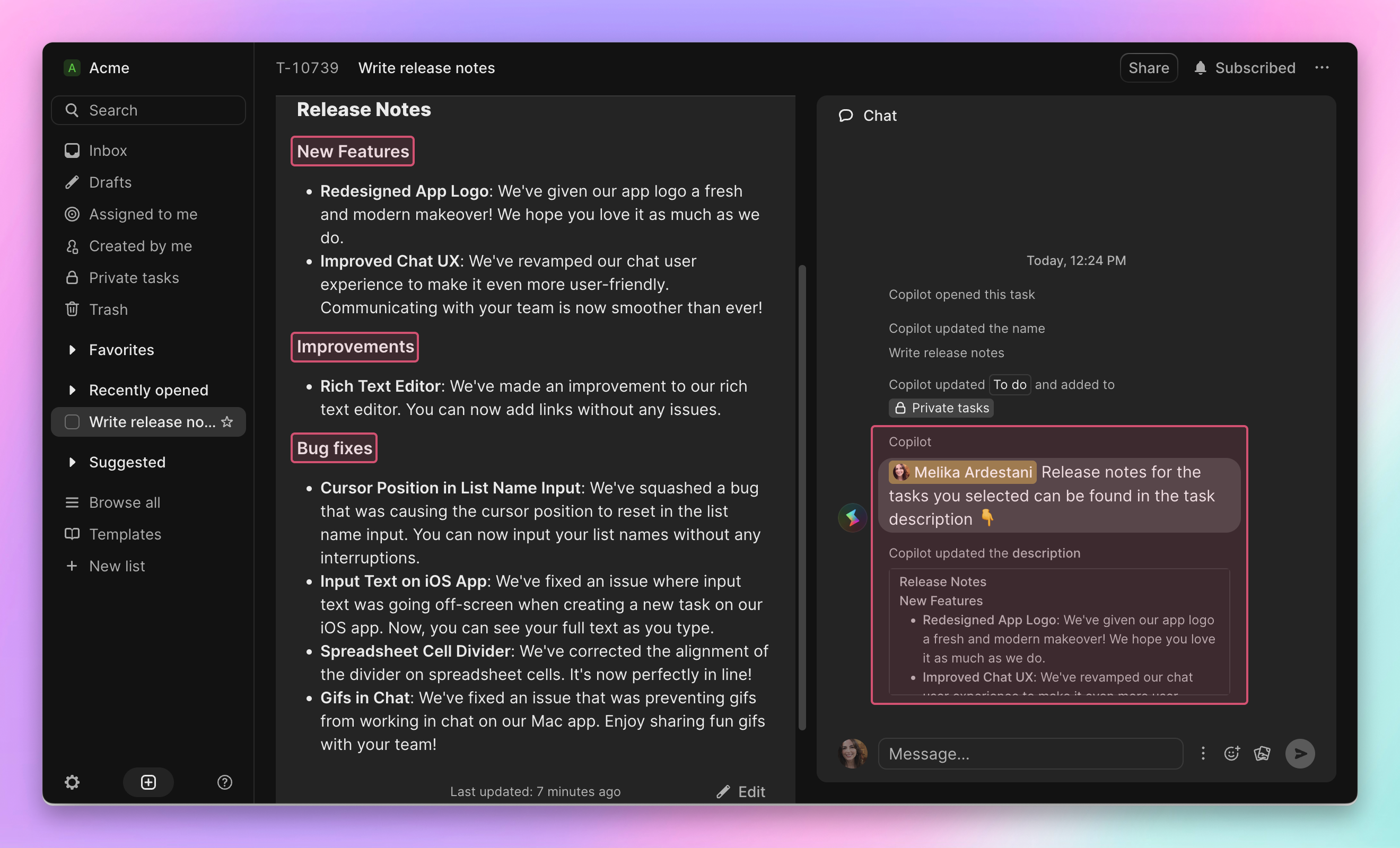The image size is (1400, 848).
Task: Open Inbox in the sidebar
Action: pos(148,150)
